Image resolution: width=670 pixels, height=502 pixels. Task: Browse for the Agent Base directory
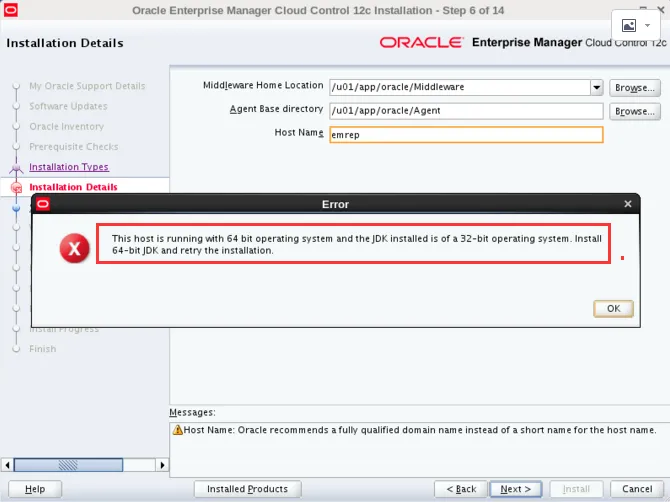[635, 111]
